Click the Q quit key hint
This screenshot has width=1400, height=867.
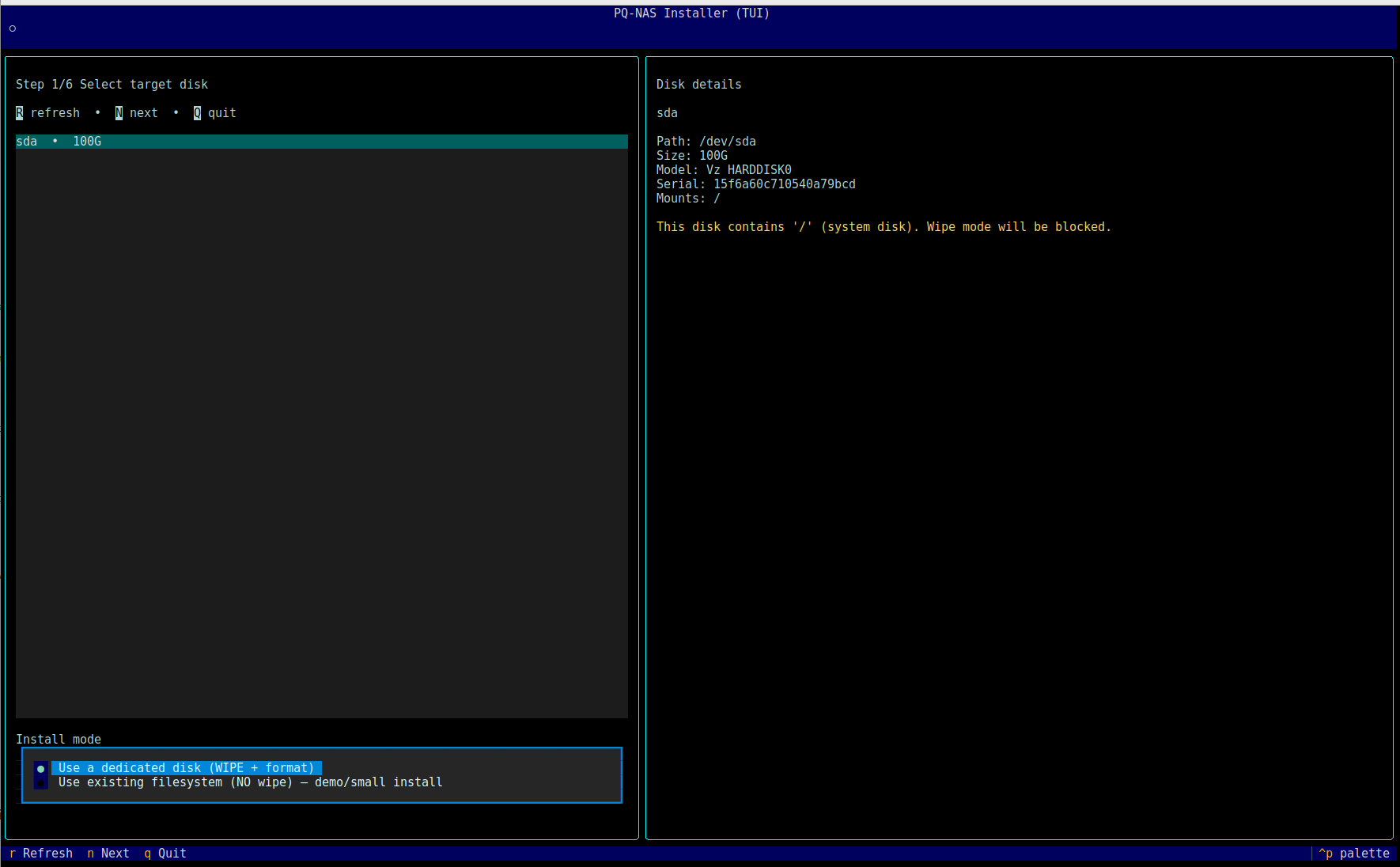coord(215,113)
